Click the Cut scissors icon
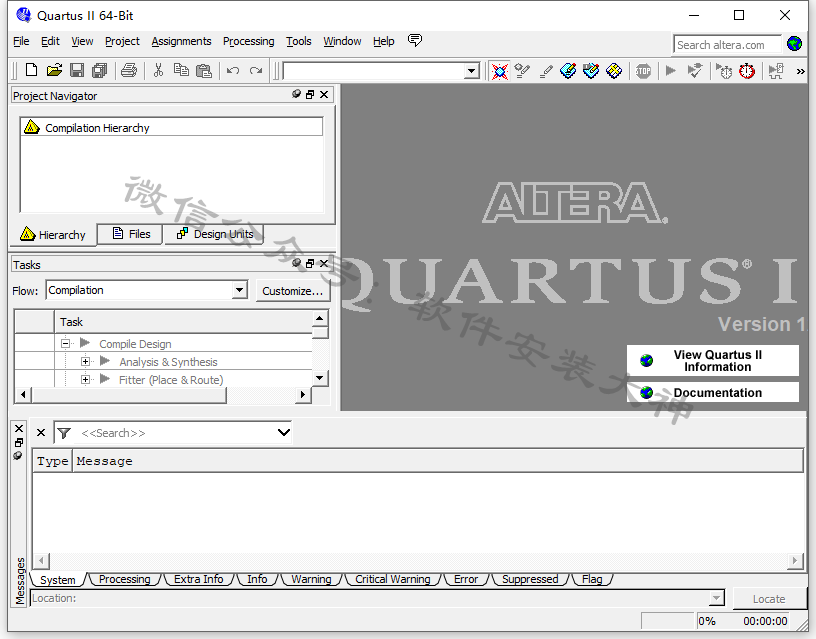The image size is (816, 639). (158, 70)
